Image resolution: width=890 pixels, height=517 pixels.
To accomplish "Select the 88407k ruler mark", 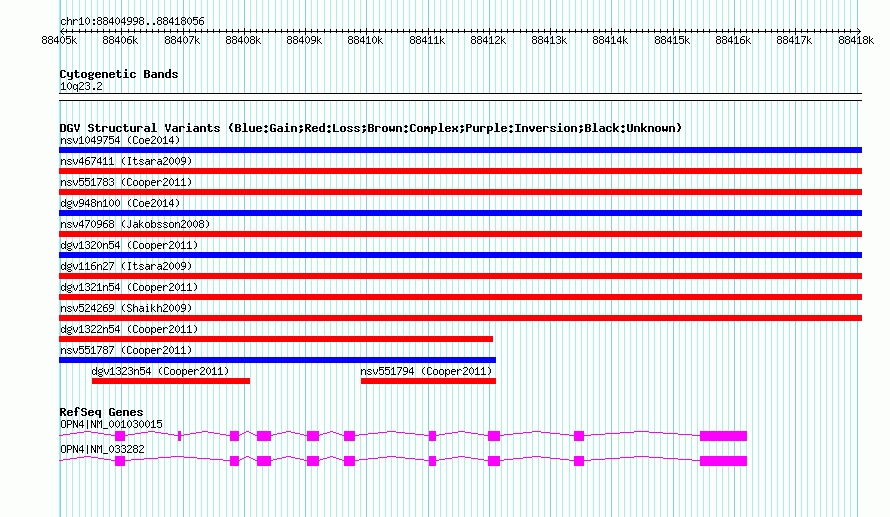I will tap(182, 40).
